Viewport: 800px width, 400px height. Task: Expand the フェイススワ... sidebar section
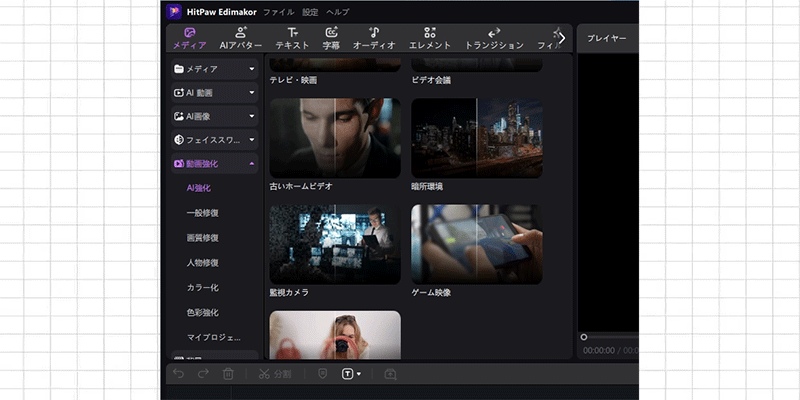(214, 140)
